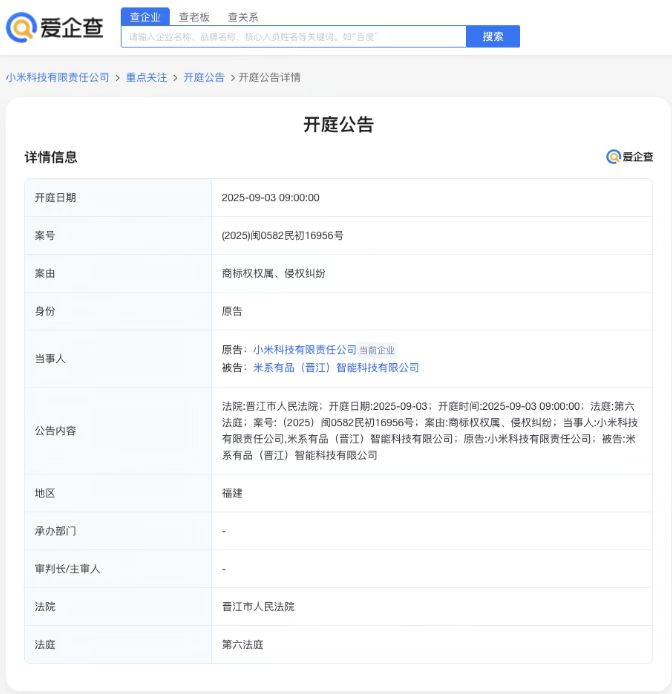
Task: Click the 承办部门 row label
Action: click(x=55, y=531)
